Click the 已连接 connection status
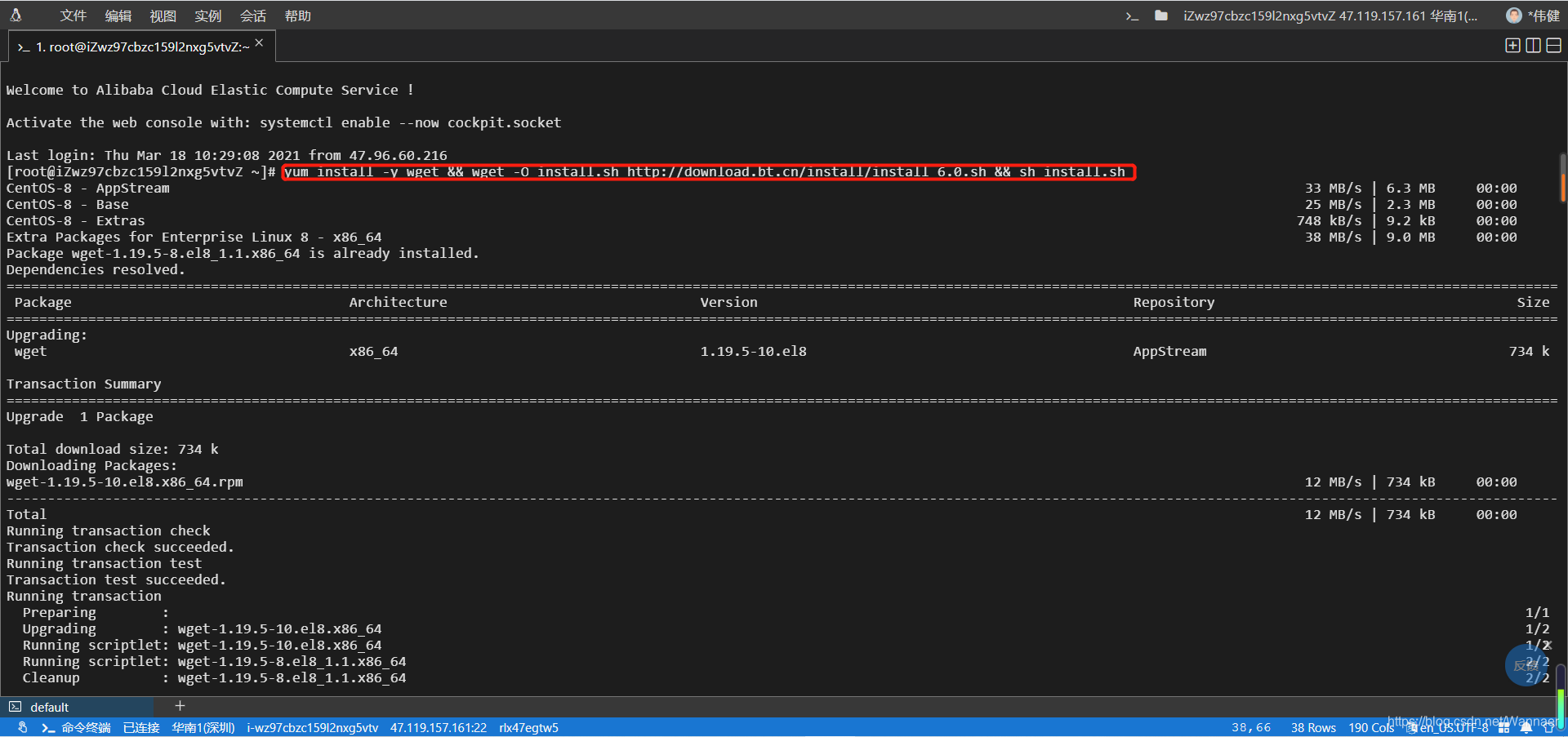Screen dimensions: 1568x737 tap(141, 727)
